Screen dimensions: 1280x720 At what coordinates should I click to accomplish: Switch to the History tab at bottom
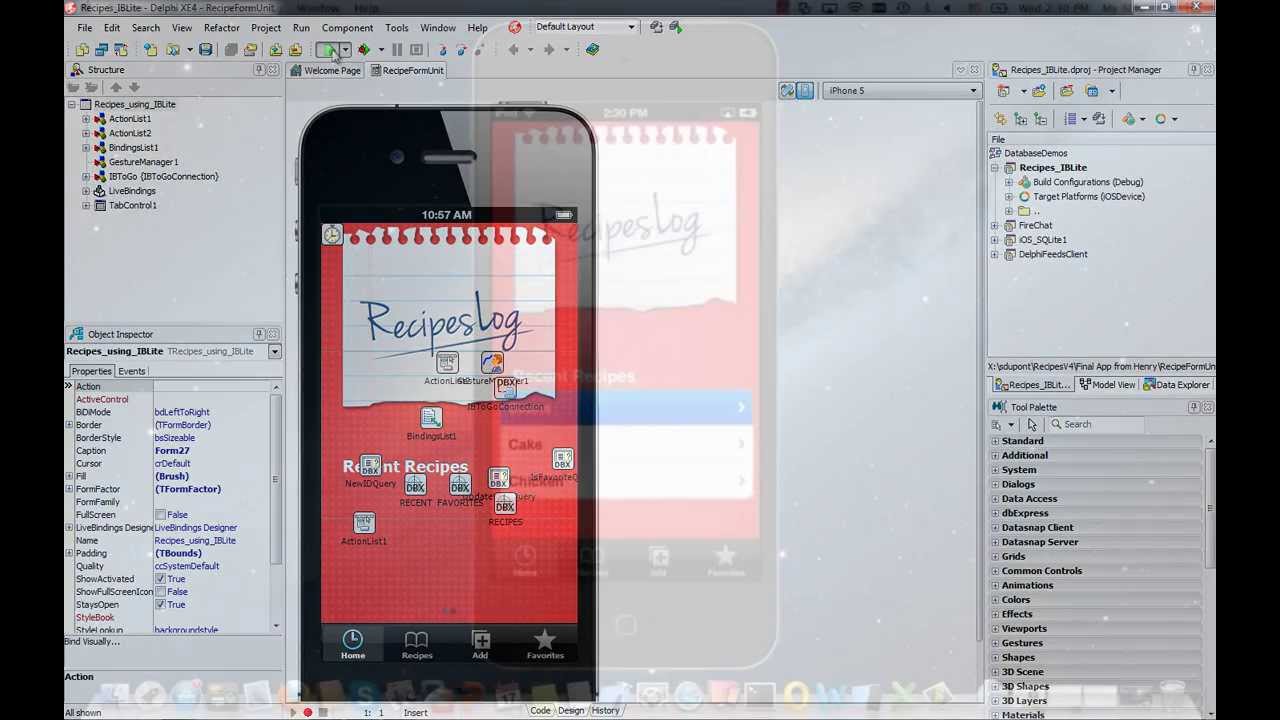[605, 711]
